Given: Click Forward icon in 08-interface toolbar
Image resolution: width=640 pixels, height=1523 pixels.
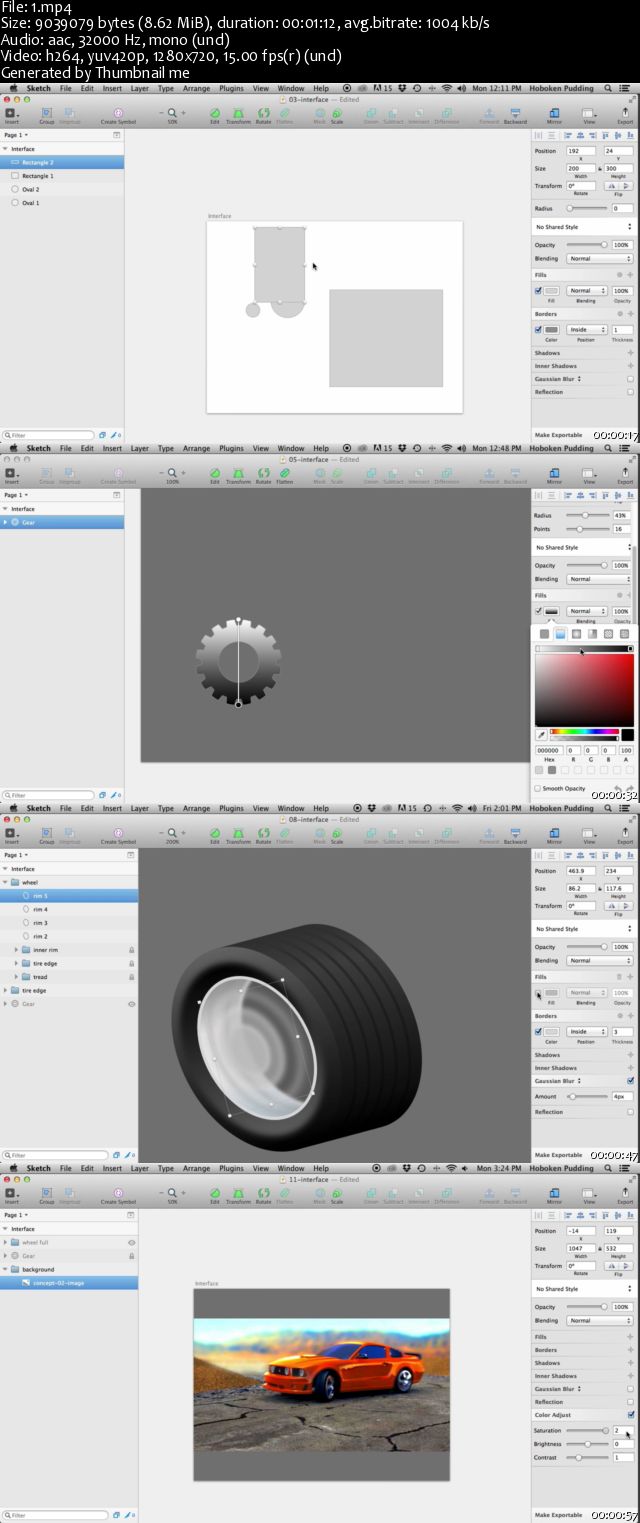Looking at the screenshot, I should point(489,833).
